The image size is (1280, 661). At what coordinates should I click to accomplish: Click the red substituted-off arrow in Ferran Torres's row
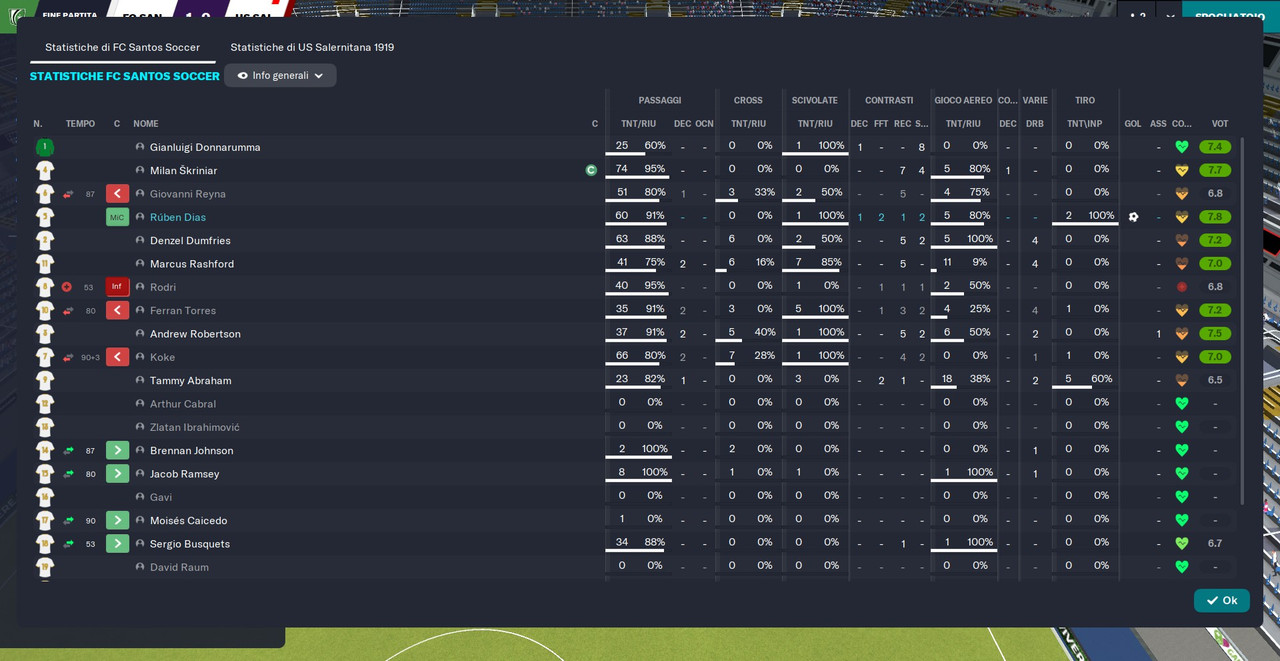pyautogui.click(x=117, y=310)
